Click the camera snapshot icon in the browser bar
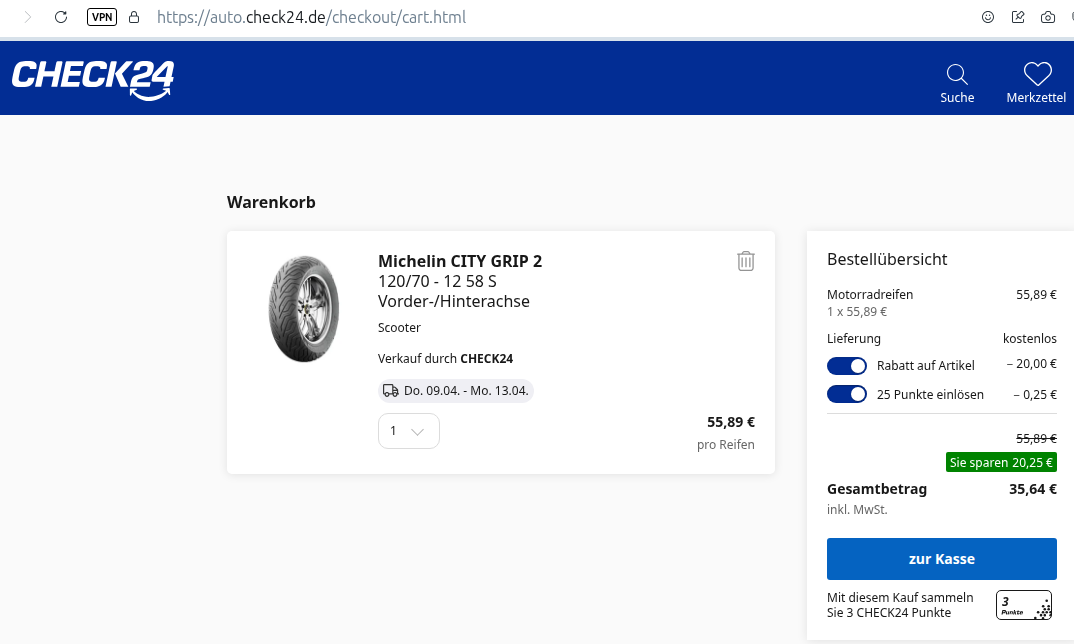Image resolution: width=1074 pixels, height=644 pixels. pyautogui.click(x=1047, y=17)
